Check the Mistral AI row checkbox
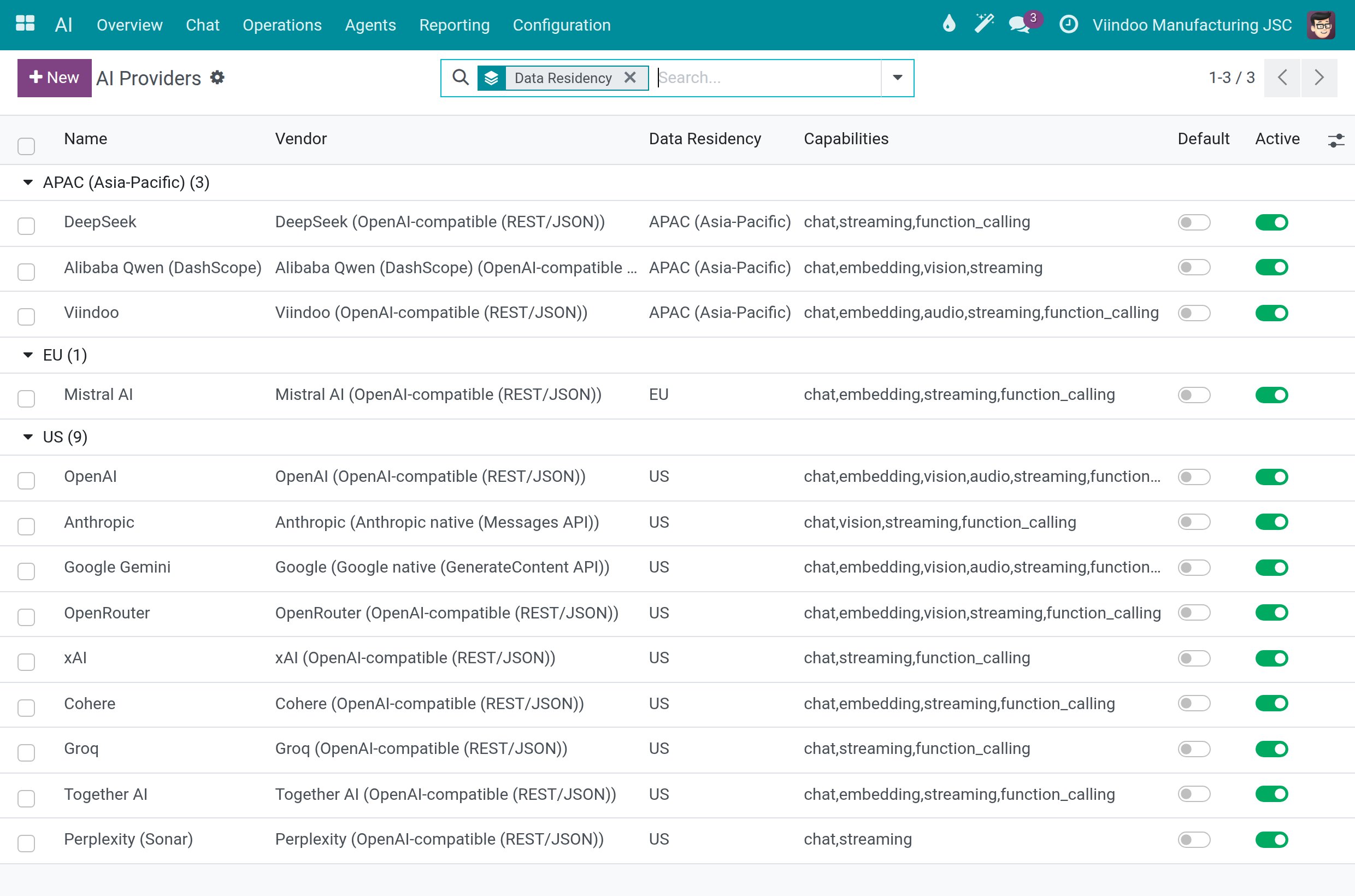The height and width of the screenshot is (896, 1355). click(26, 398)
